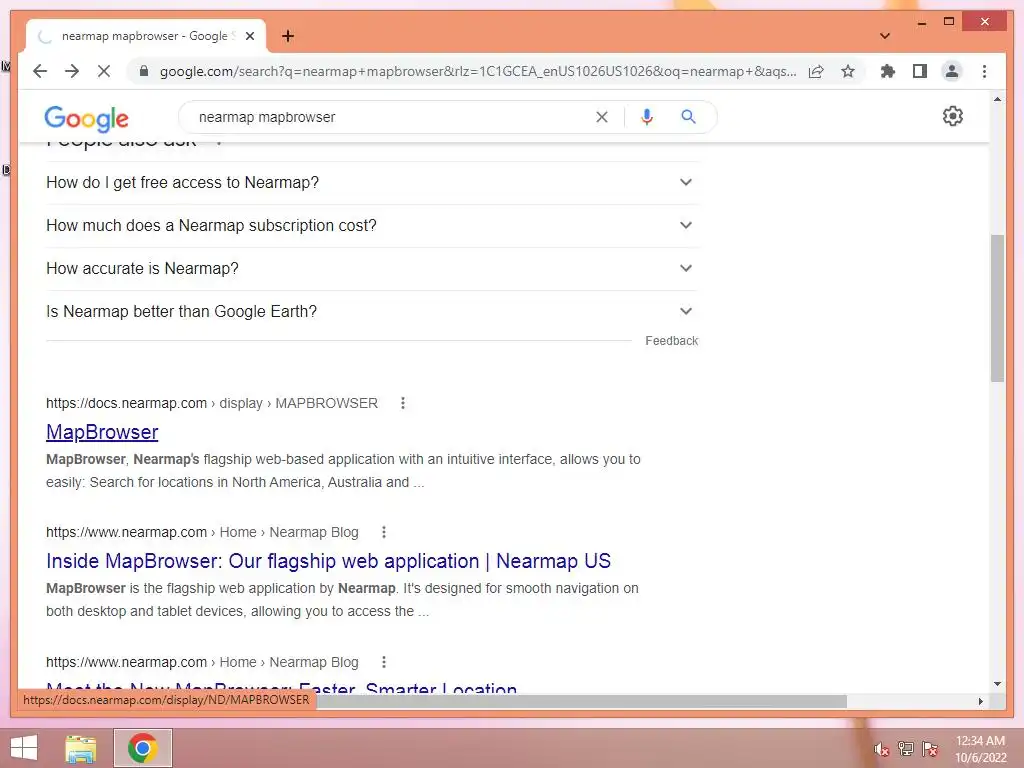Open more options for the third Nearmap Blog result

point(384,662)
